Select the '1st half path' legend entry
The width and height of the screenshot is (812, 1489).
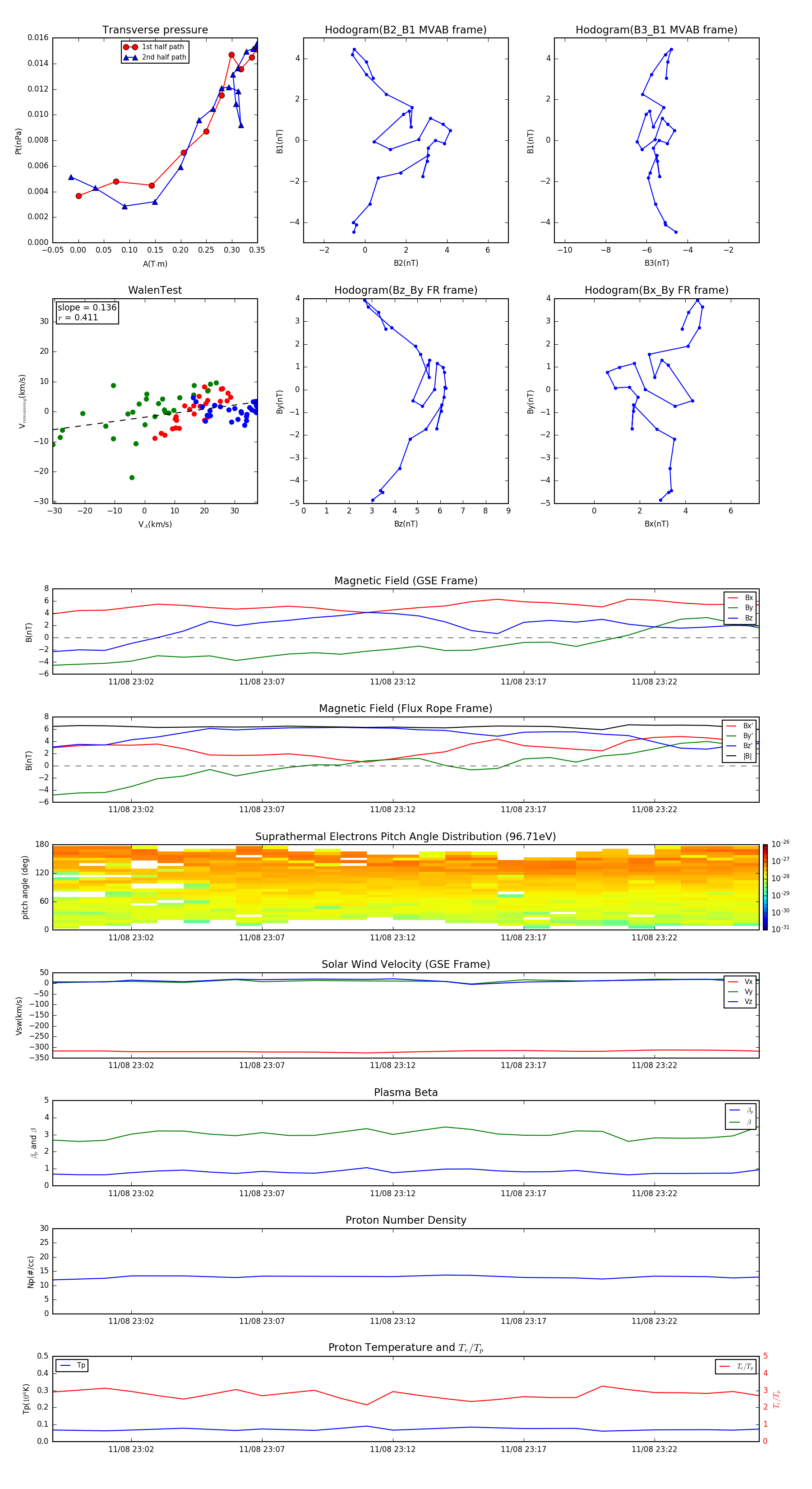coord(154,47)
